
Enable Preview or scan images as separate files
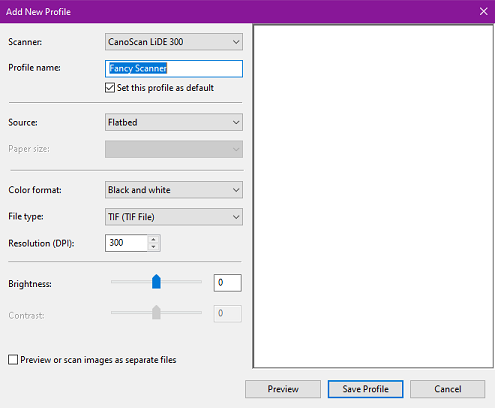tap(13, 360)
